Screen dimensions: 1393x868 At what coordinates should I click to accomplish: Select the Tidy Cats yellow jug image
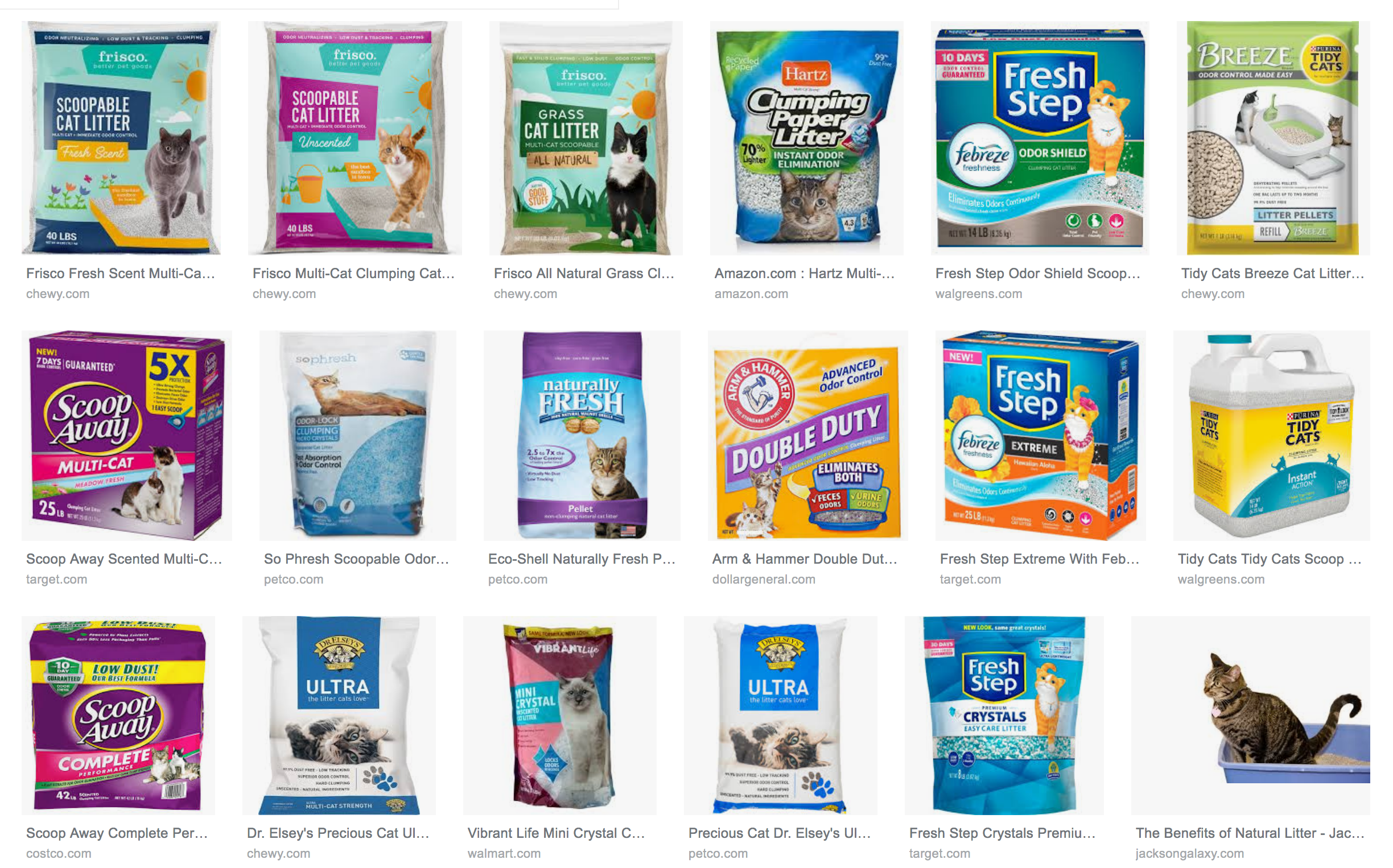pyautogui.click(x=1271, y=435)
